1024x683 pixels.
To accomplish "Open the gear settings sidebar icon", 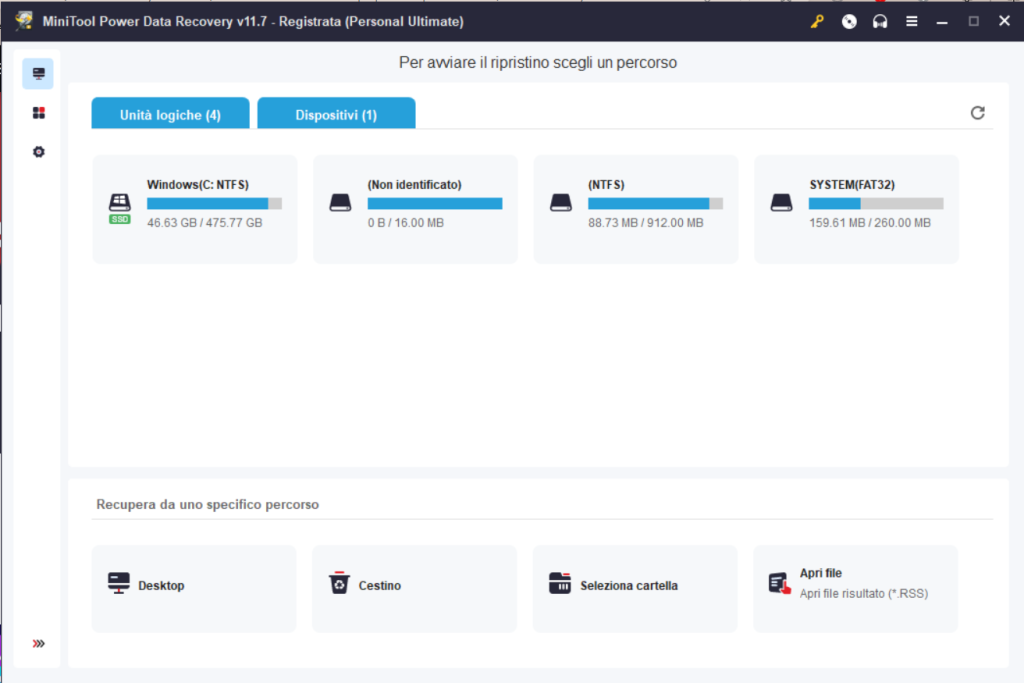I will pos(39,151).
